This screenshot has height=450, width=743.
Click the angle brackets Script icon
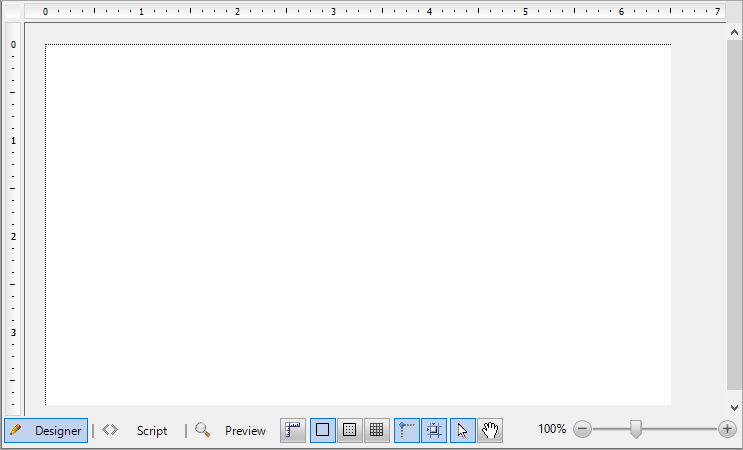pos(110,430)
